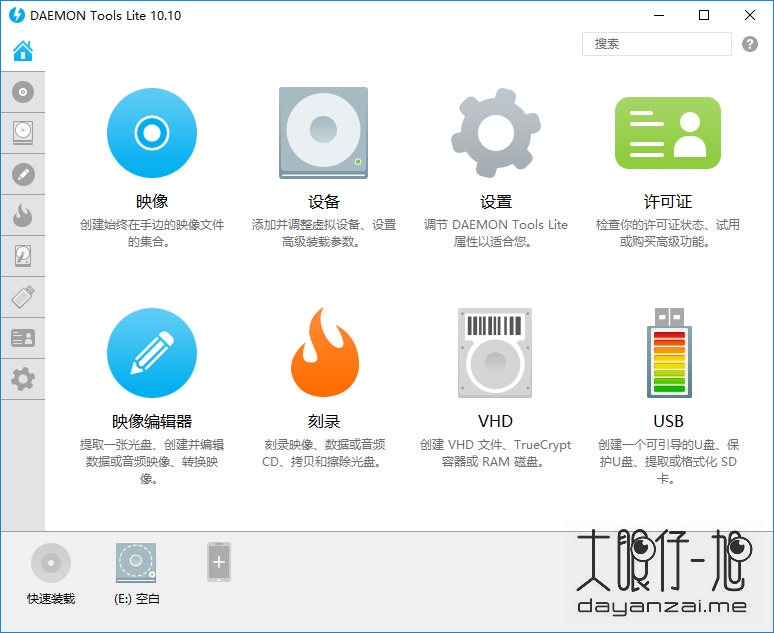Open the 刻录 label link
This screenshot has height=633, width=774.
[324, 421]
